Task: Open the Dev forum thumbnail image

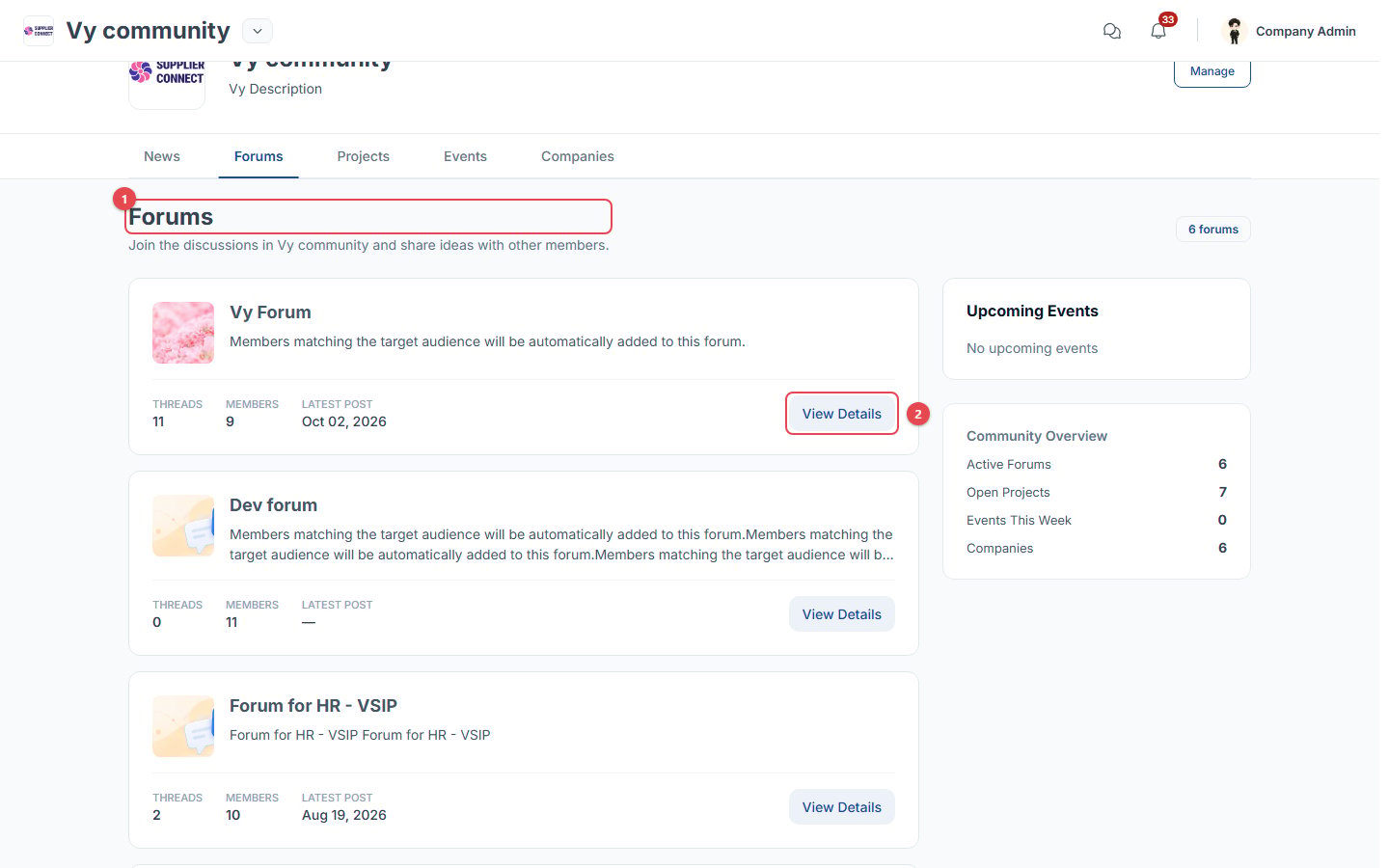Action: 183,526
